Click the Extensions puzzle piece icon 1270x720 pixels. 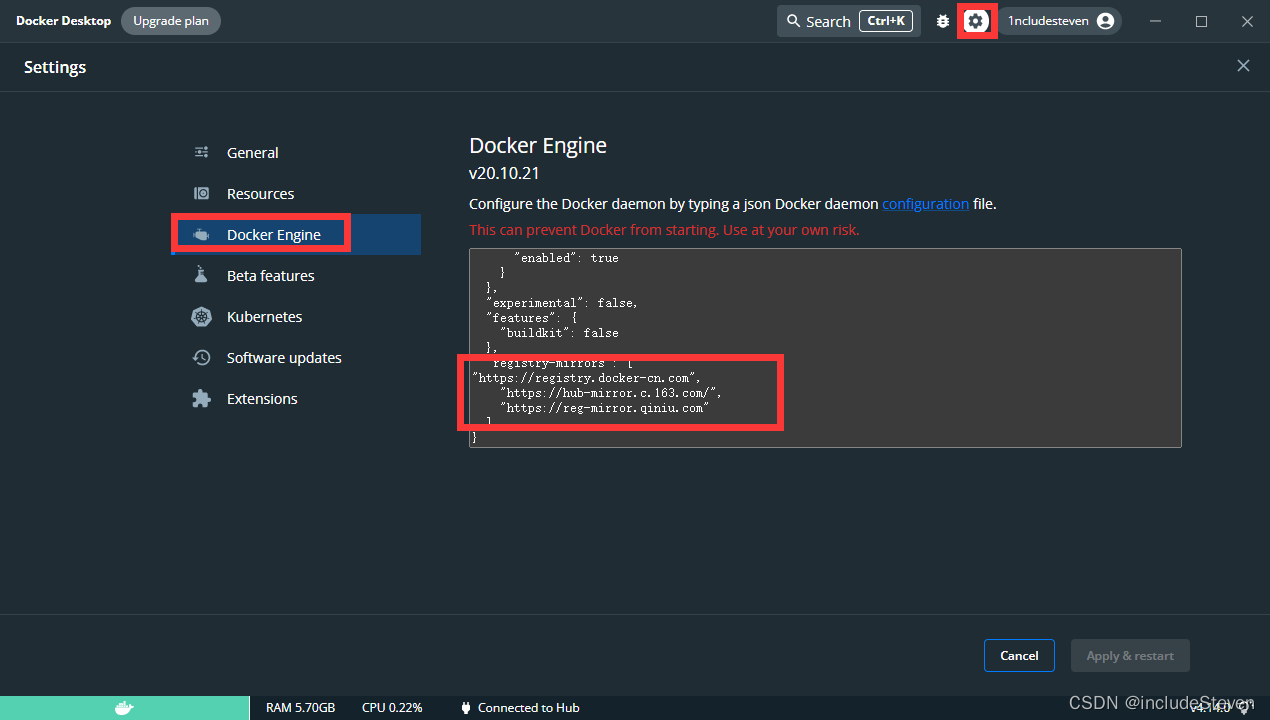point(201,399)
